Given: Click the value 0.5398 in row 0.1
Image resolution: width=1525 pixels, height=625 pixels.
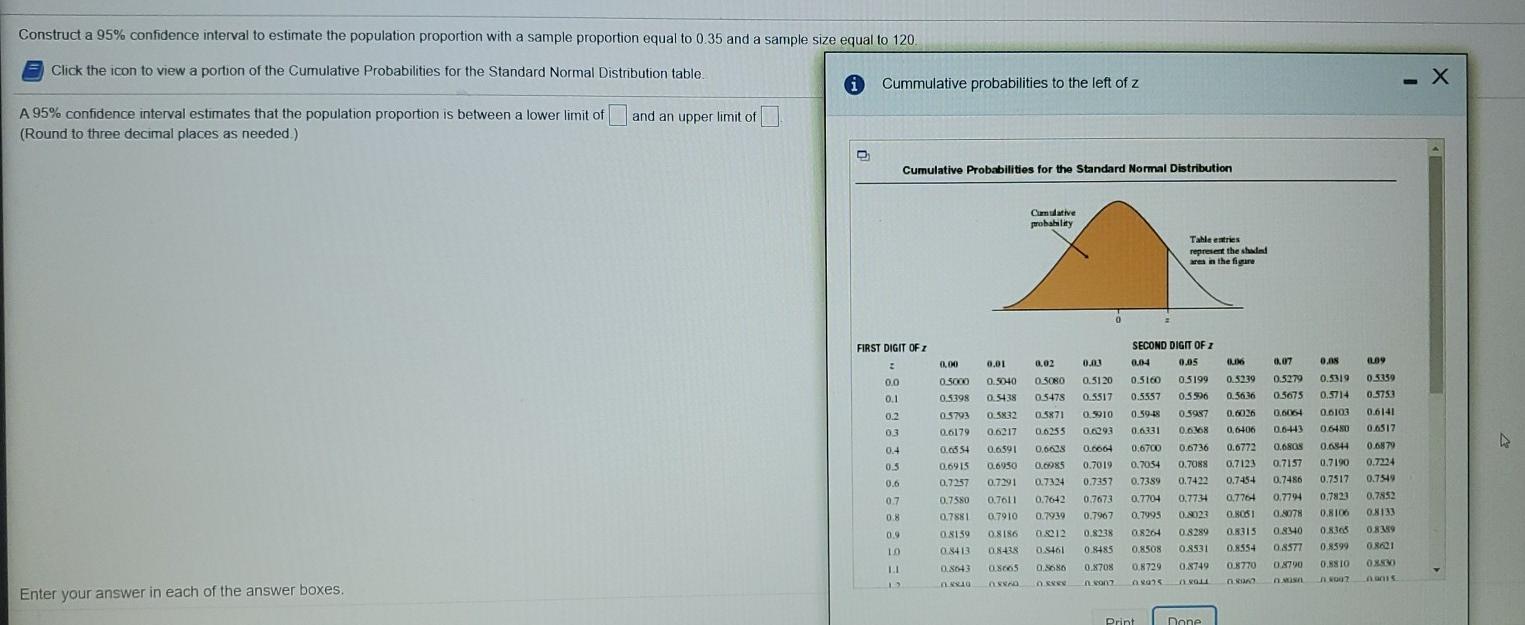Looking at the screenshot, I should click(955, 398).
